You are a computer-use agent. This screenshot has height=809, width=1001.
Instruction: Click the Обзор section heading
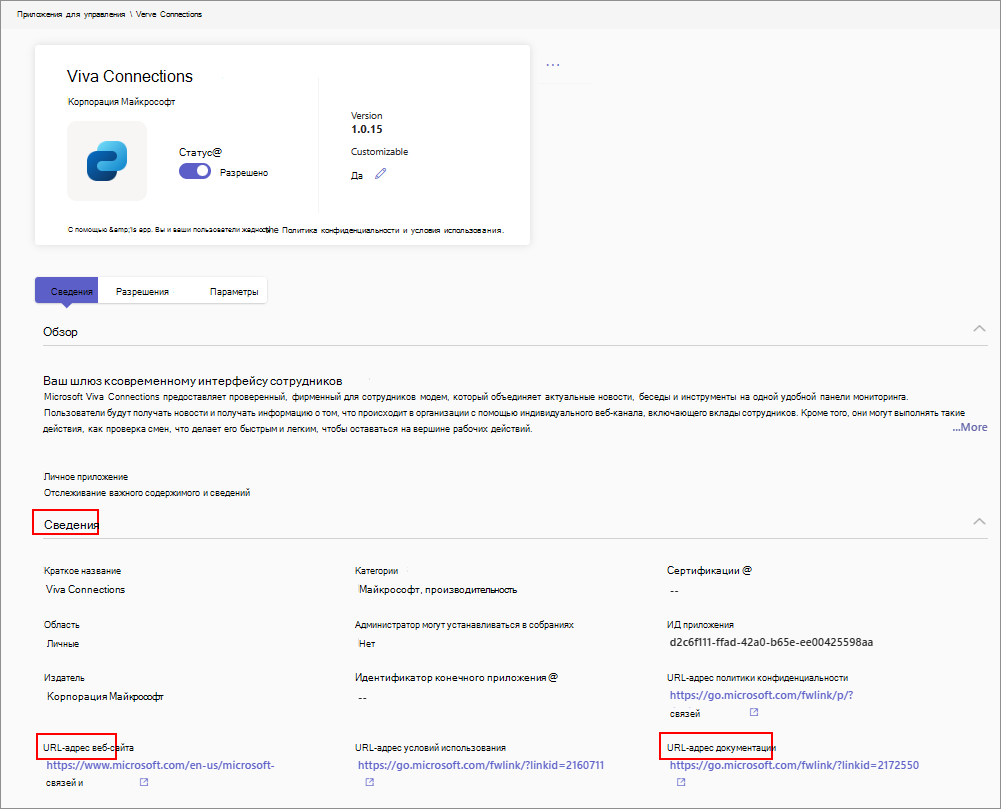60,332
